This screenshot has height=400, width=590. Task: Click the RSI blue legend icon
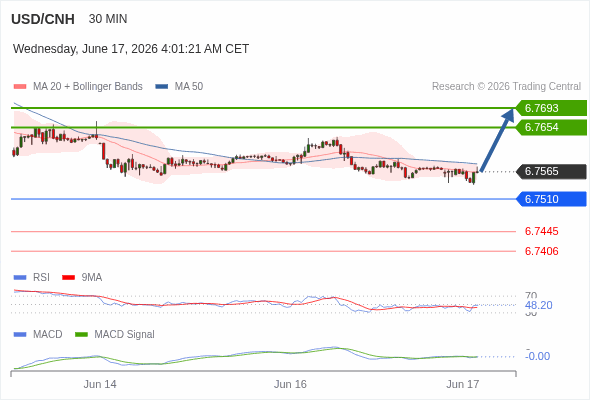[x=20, y=278]
